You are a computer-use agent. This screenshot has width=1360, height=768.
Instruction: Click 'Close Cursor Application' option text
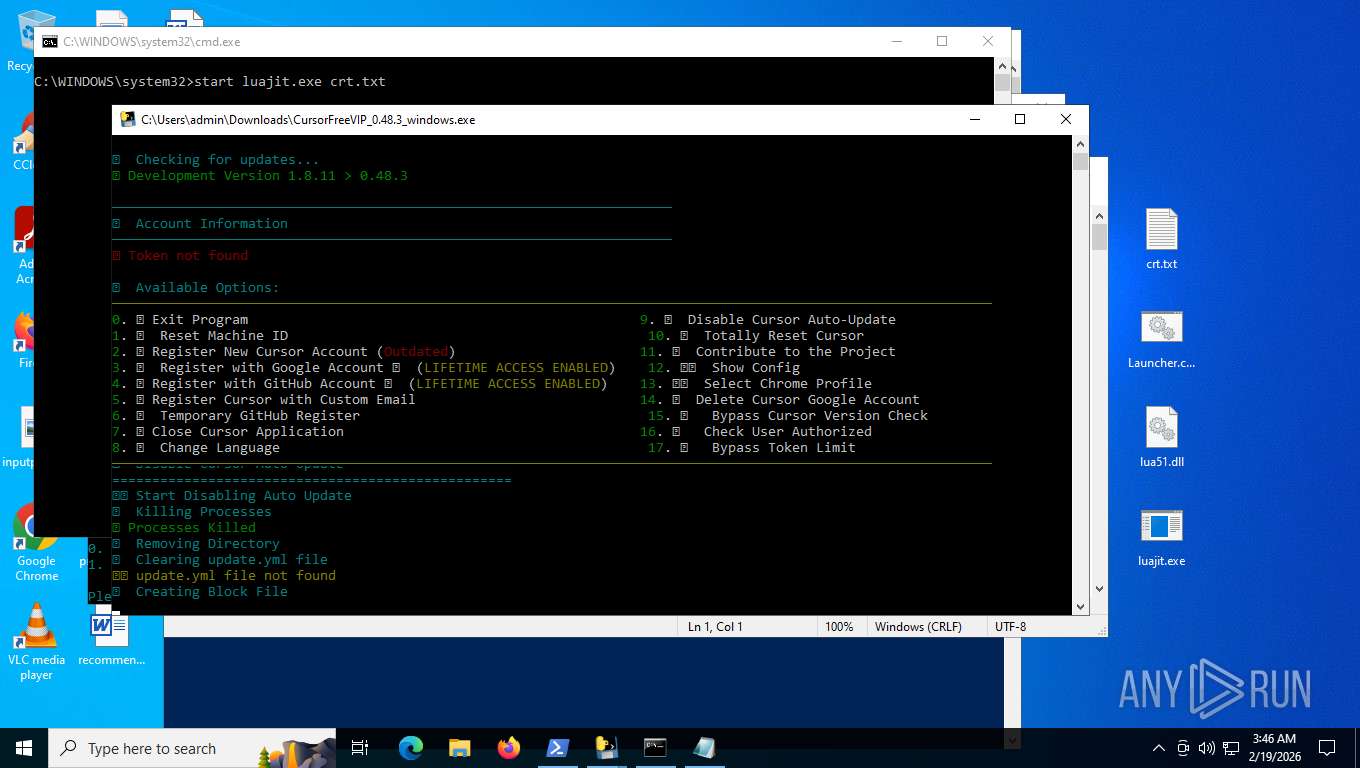pyautogui.click(x=248, y=432)
